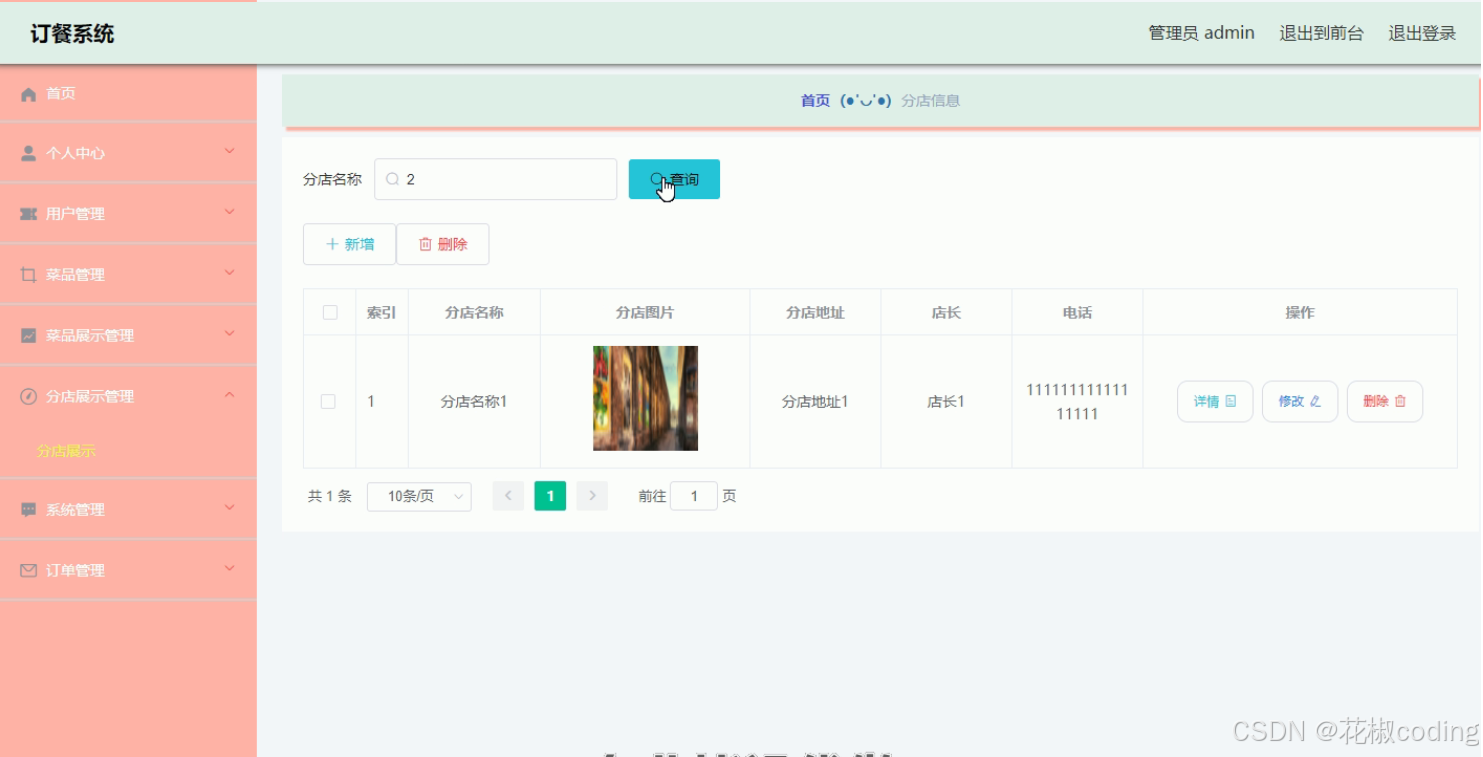Open 菜品管理 via its sidebar icon

coord(27,274)
